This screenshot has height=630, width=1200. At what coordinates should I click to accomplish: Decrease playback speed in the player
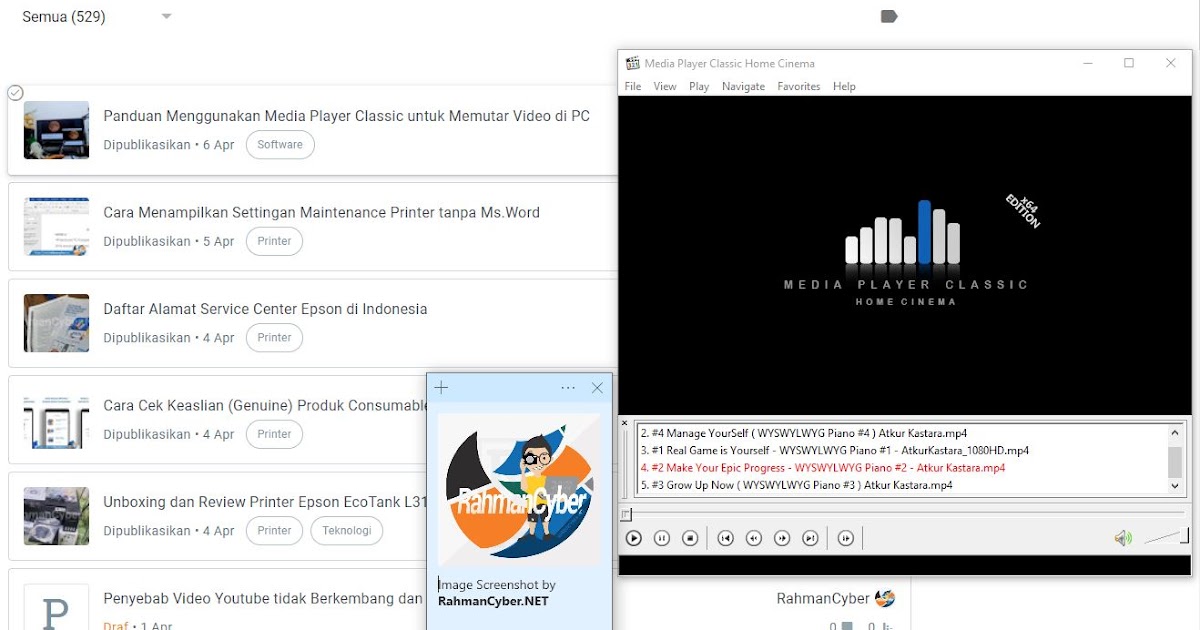coord(754,538)
